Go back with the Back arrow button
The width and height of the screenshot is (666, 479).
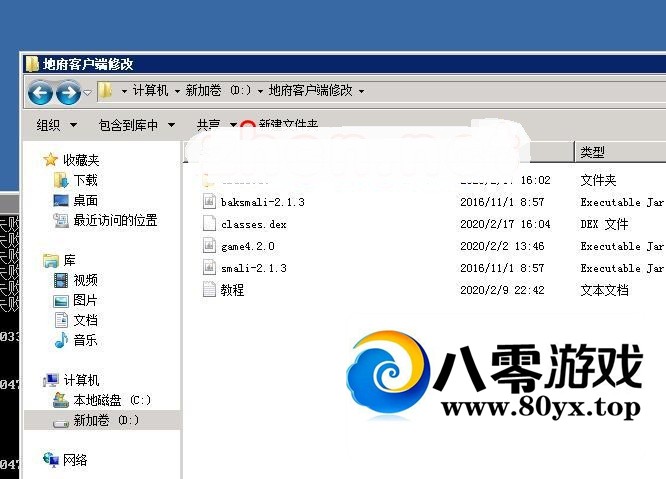[40, 92]
